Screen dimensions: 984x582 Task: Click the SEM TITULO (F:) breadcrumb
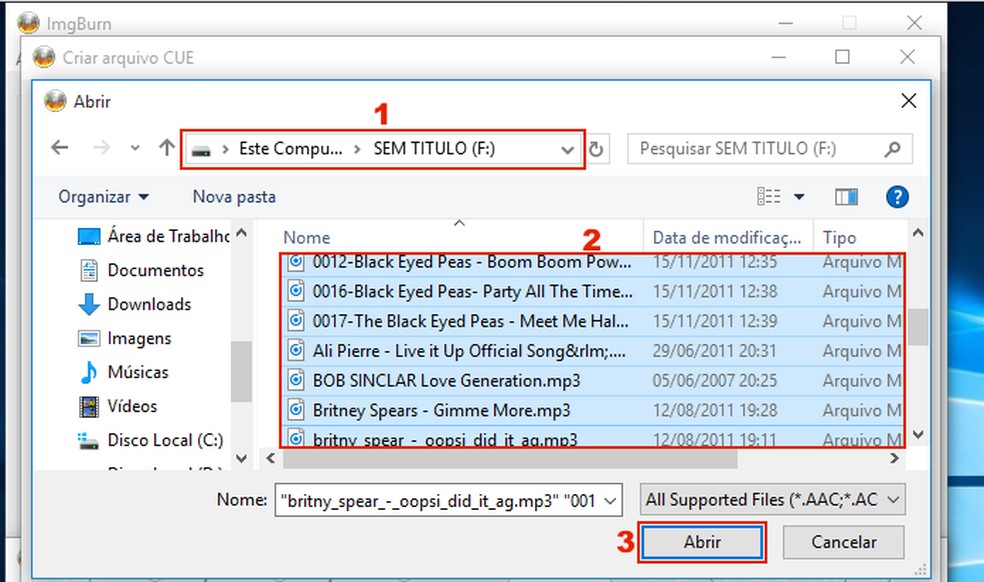point(434,149)
